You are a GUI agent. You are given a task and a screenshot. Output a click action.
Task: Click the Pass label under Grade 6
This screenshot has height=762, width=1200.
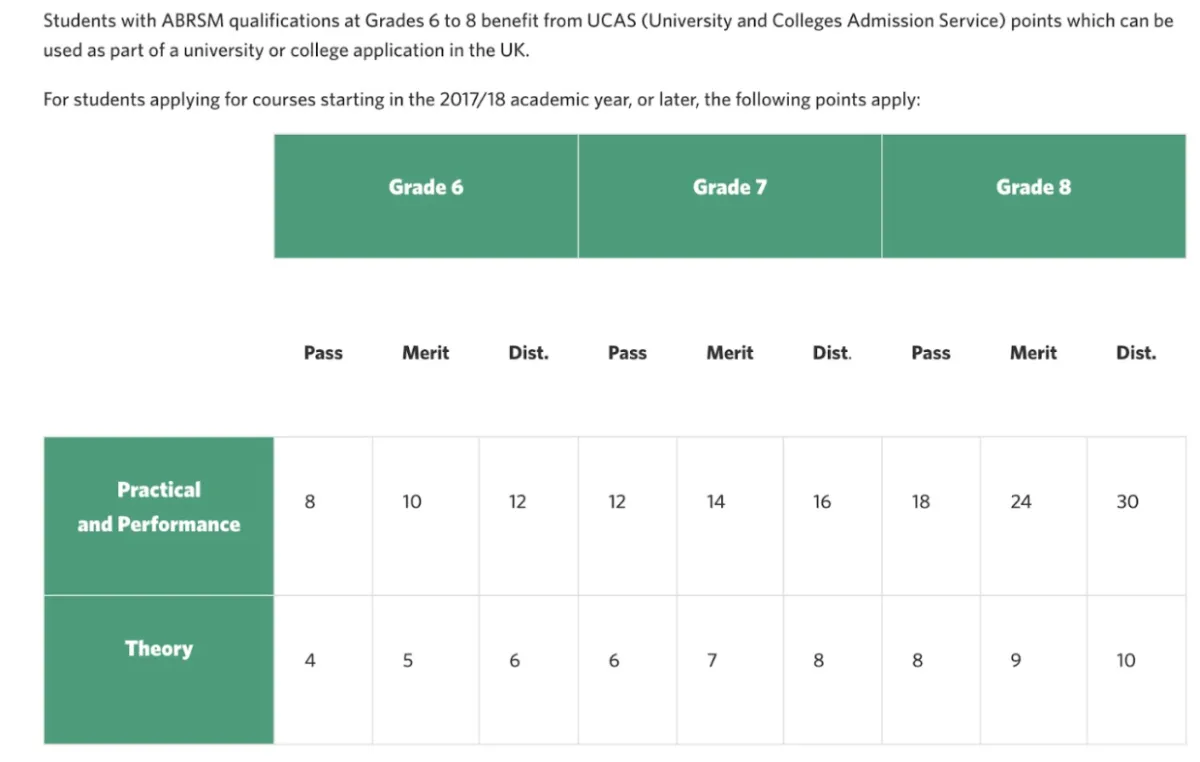(x=323, y=353)
